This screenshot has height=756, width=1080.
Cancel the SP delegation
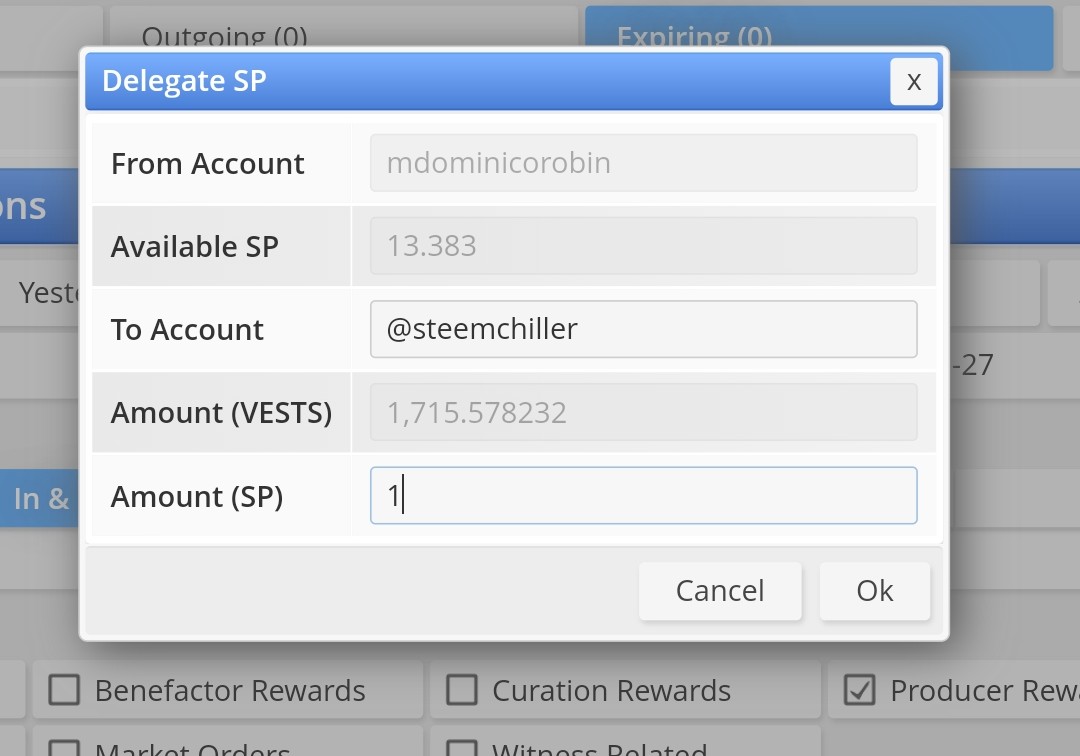(x=720, y=591)
